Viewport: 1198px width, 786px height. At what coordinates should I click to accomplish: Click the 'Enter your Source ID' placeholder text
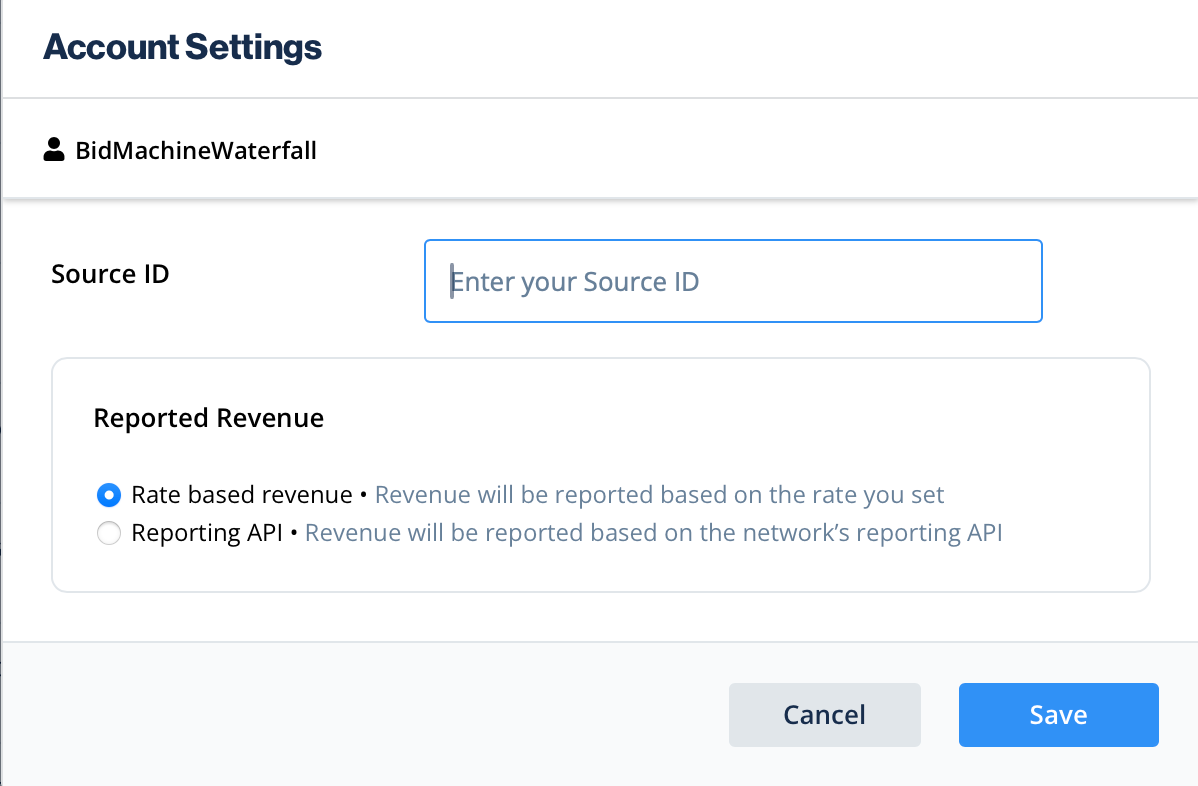(575, 282)
